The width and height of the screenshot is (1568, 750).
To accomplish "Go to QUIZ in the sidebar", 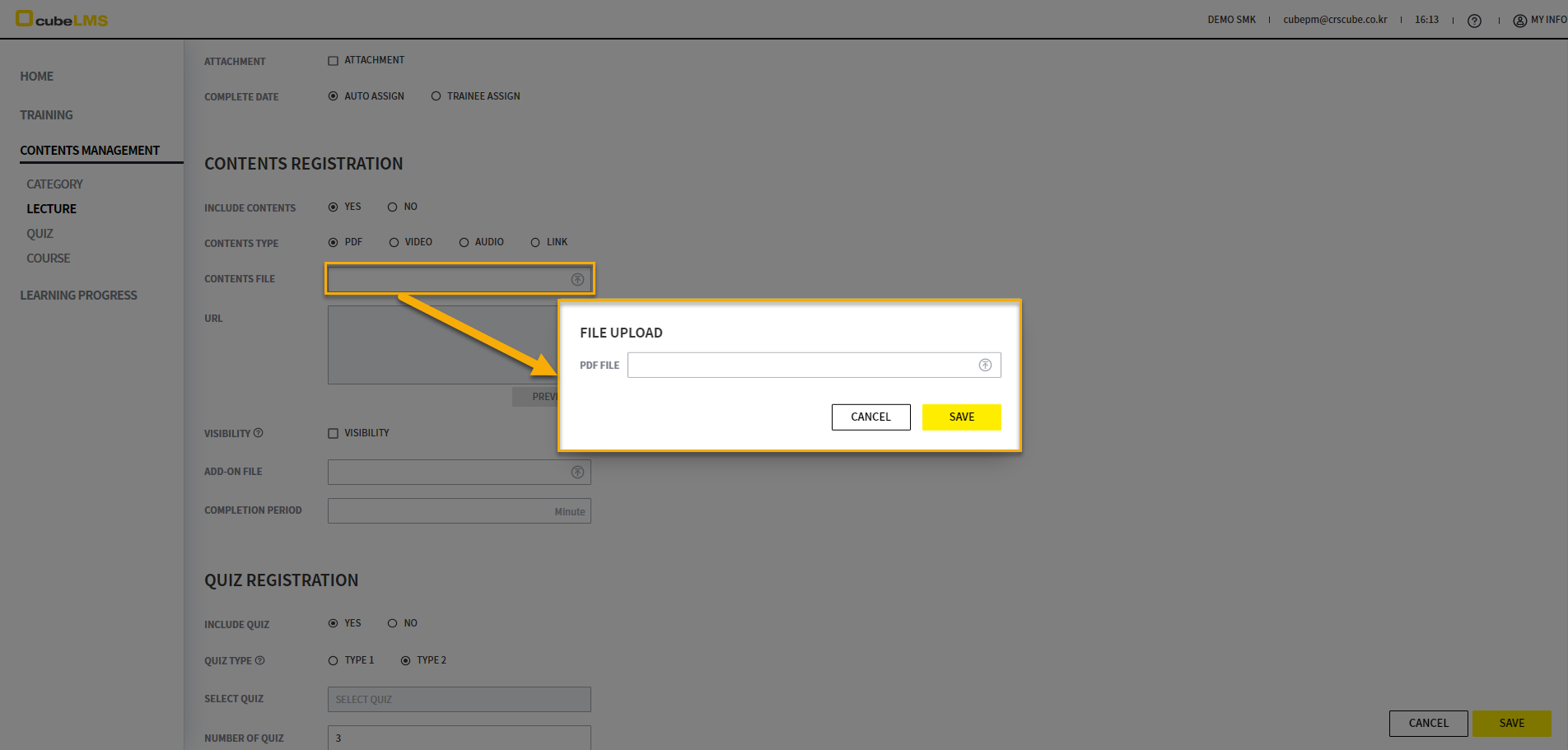I will click(40, 234).
